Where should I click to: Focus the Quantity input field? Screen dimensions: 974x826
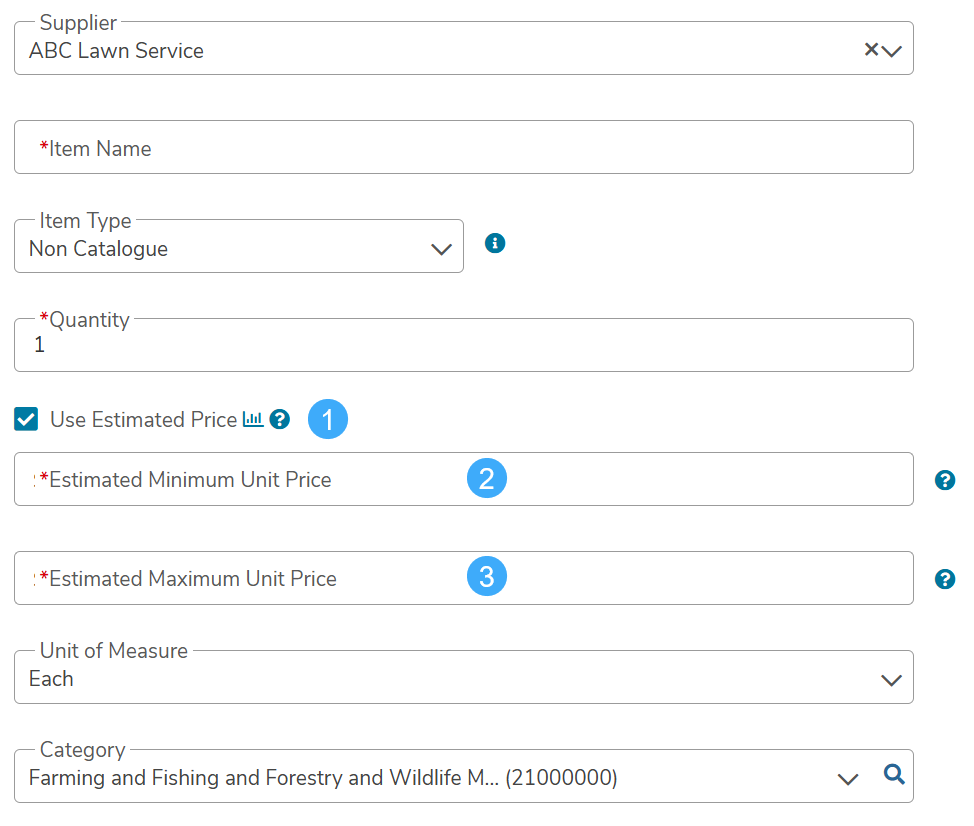coord(463,346)
